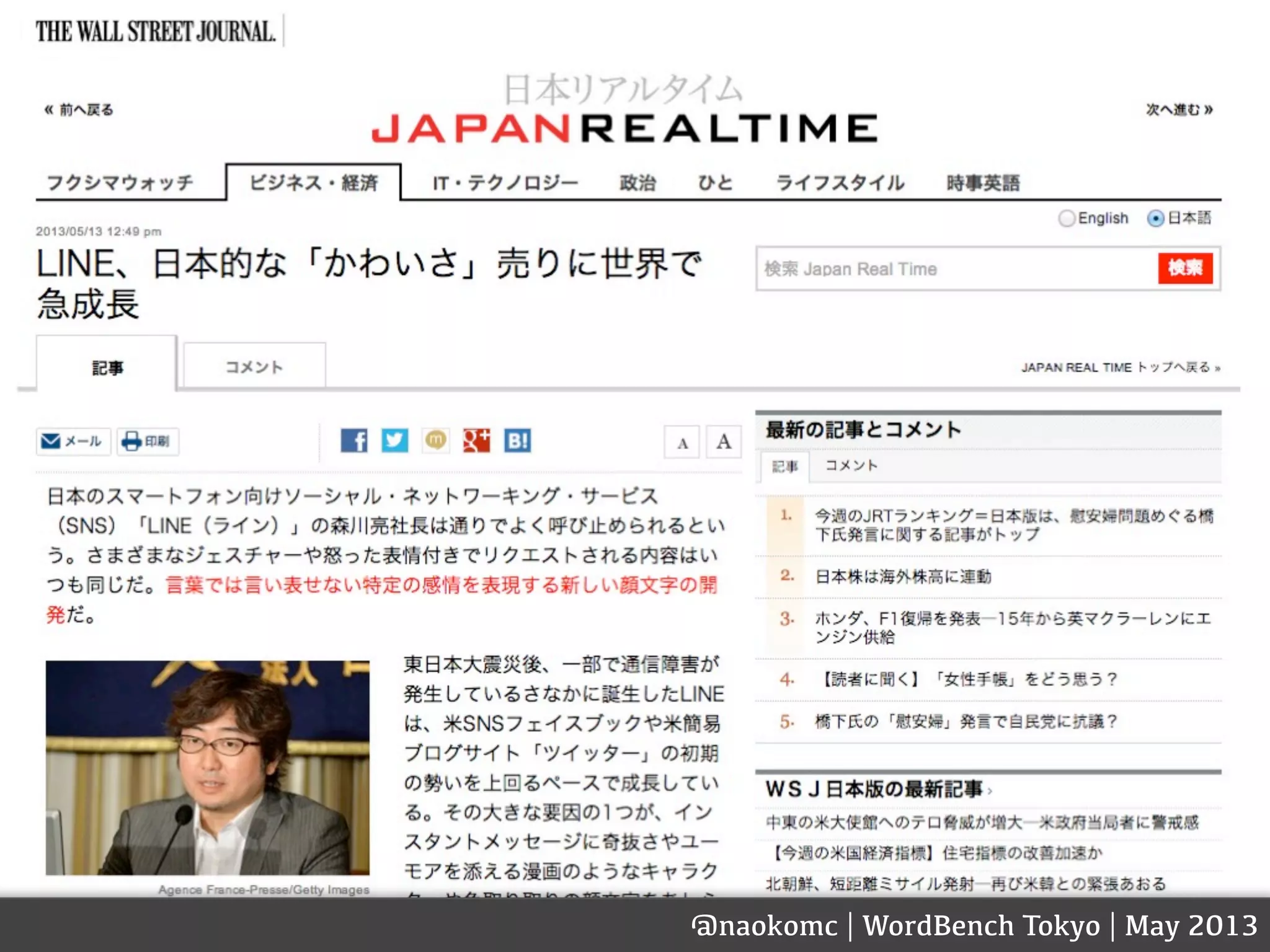
Task: Open red highlighted 顔文字 sentence link
Action: coord(440,585)
